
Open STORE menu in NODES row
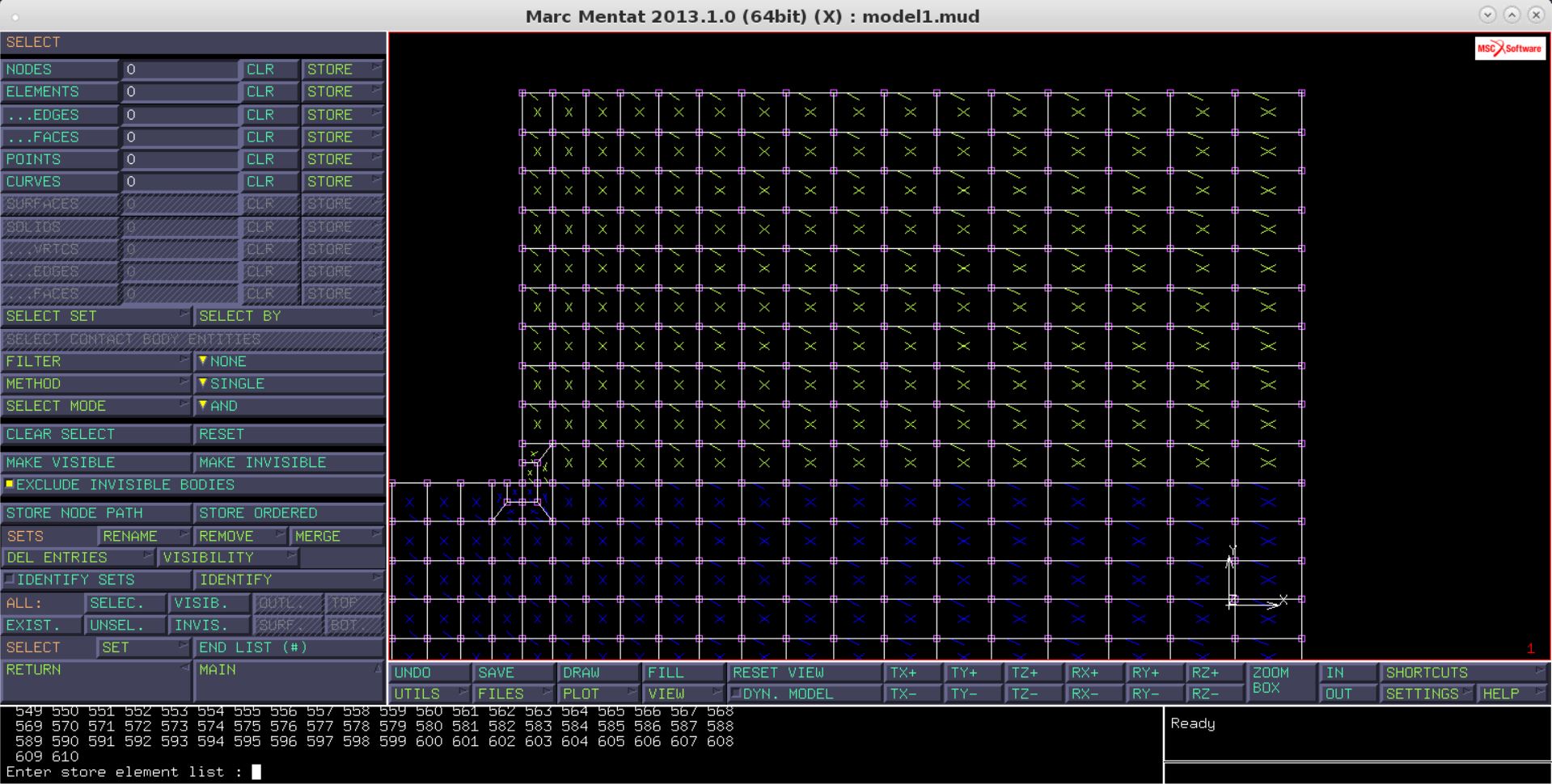pyautogui.click(x=342, y=70)
